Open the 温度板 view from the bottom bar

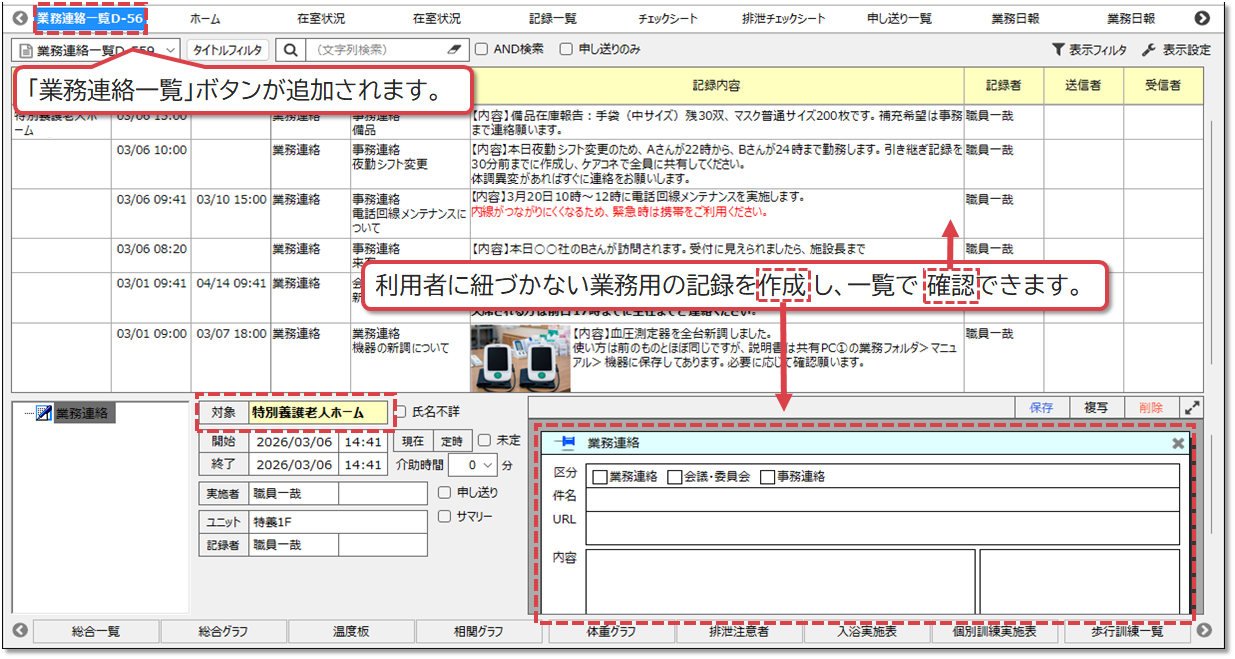(x=351, y=631)
